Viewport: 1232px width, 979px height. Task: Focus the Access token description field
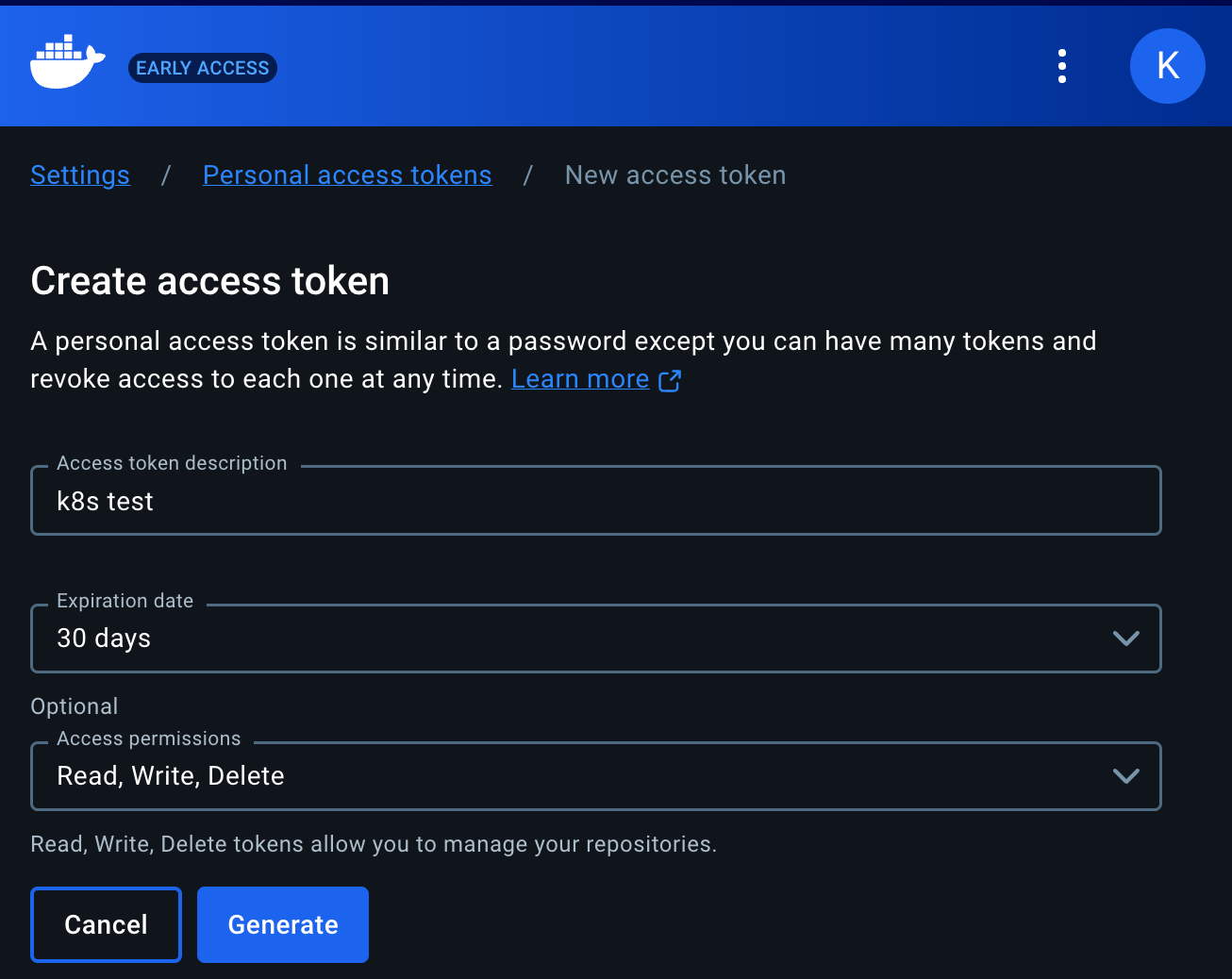pyautogui.click(x=596, y=501)
